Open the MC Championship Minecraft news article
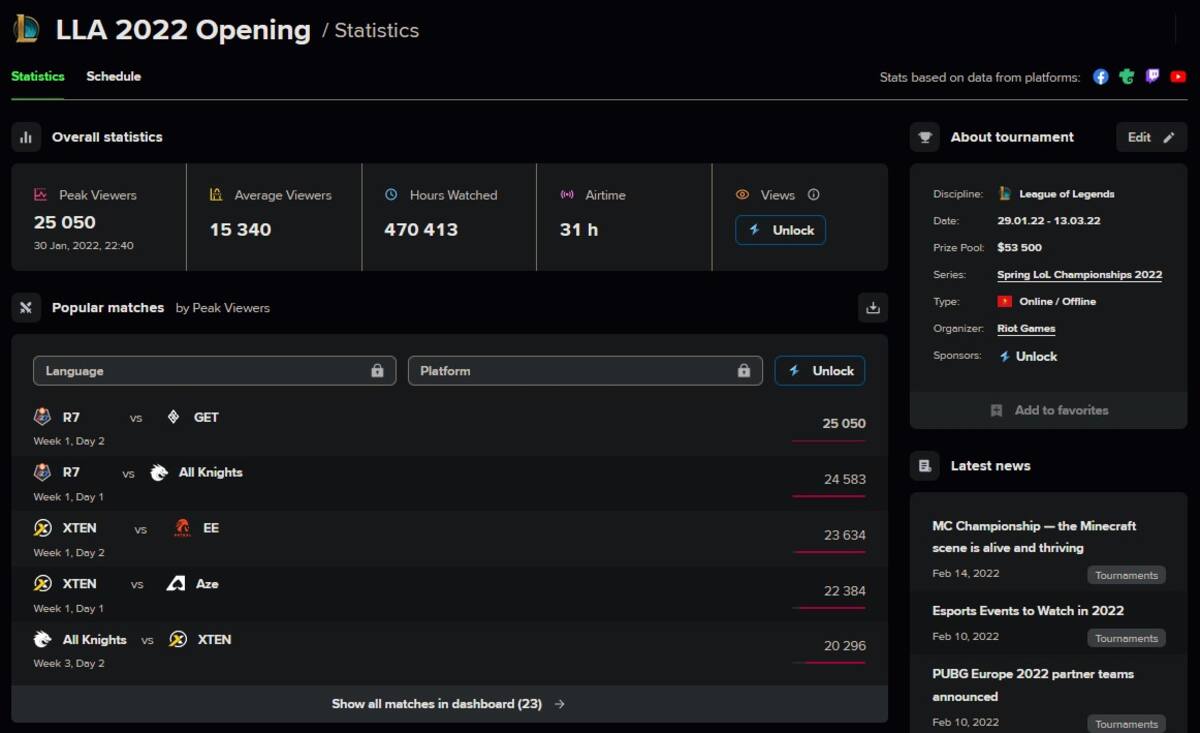The image size is (1200, 733). coord(1034,537)
